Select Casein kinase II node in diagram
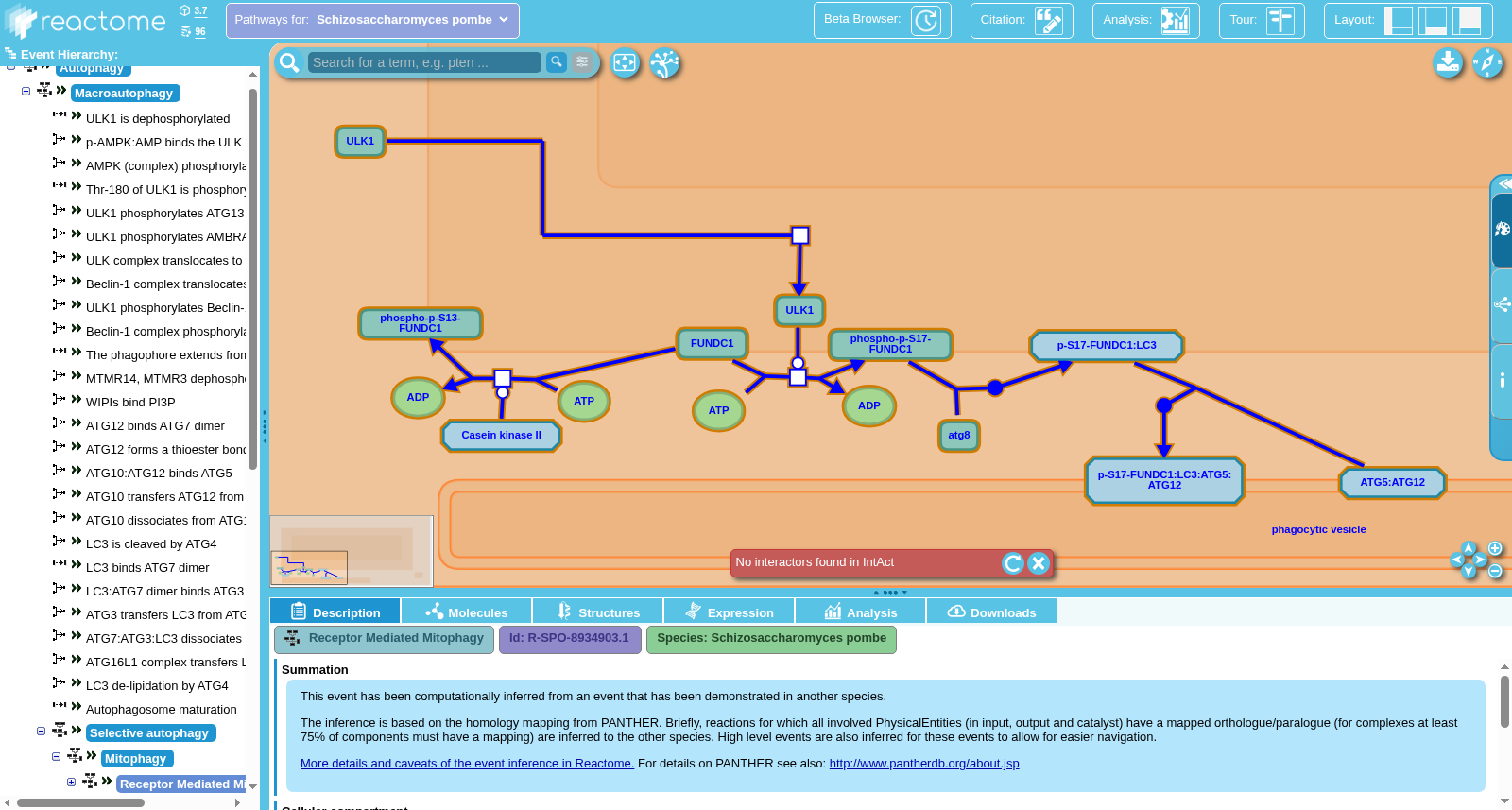Screen dimensions: 1512x810 [x=502, y=436]
